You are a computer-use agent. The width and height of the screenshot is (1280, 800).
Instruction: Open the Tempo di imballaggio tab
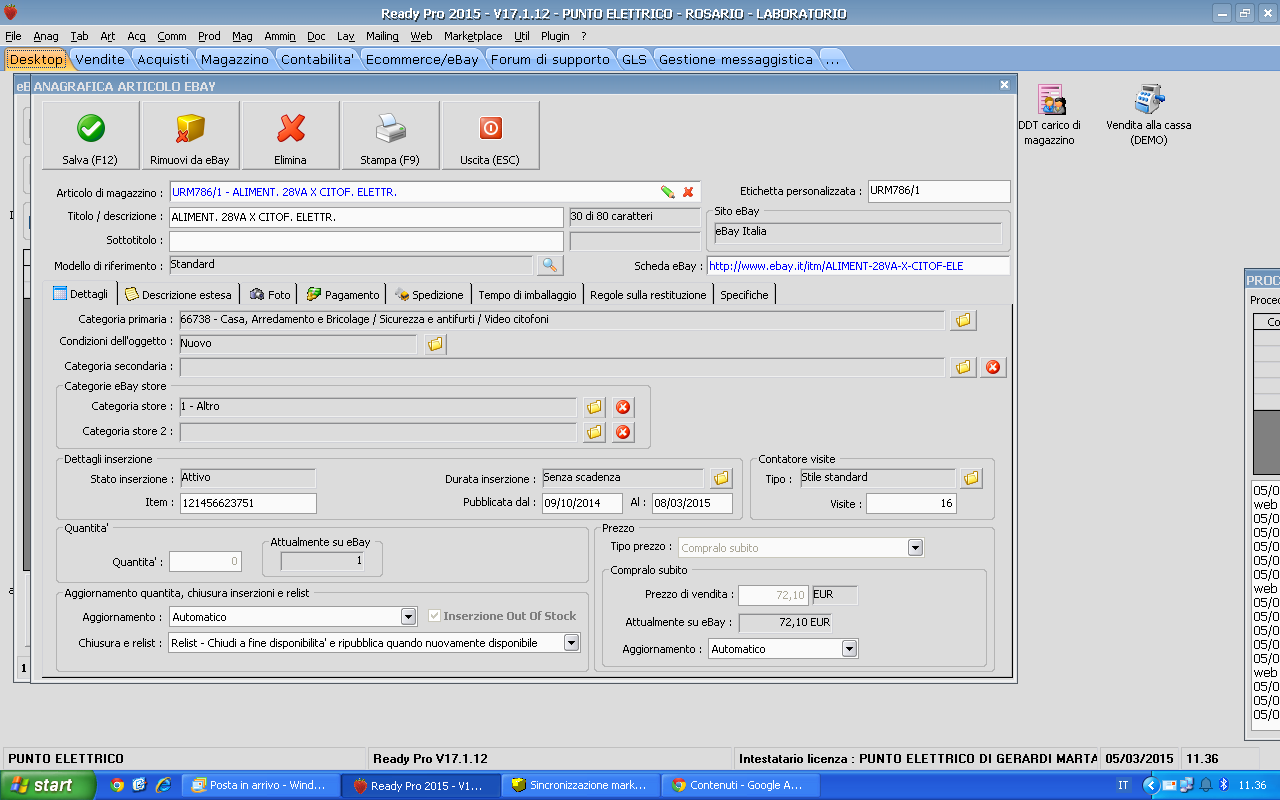(x=527, y=295)
